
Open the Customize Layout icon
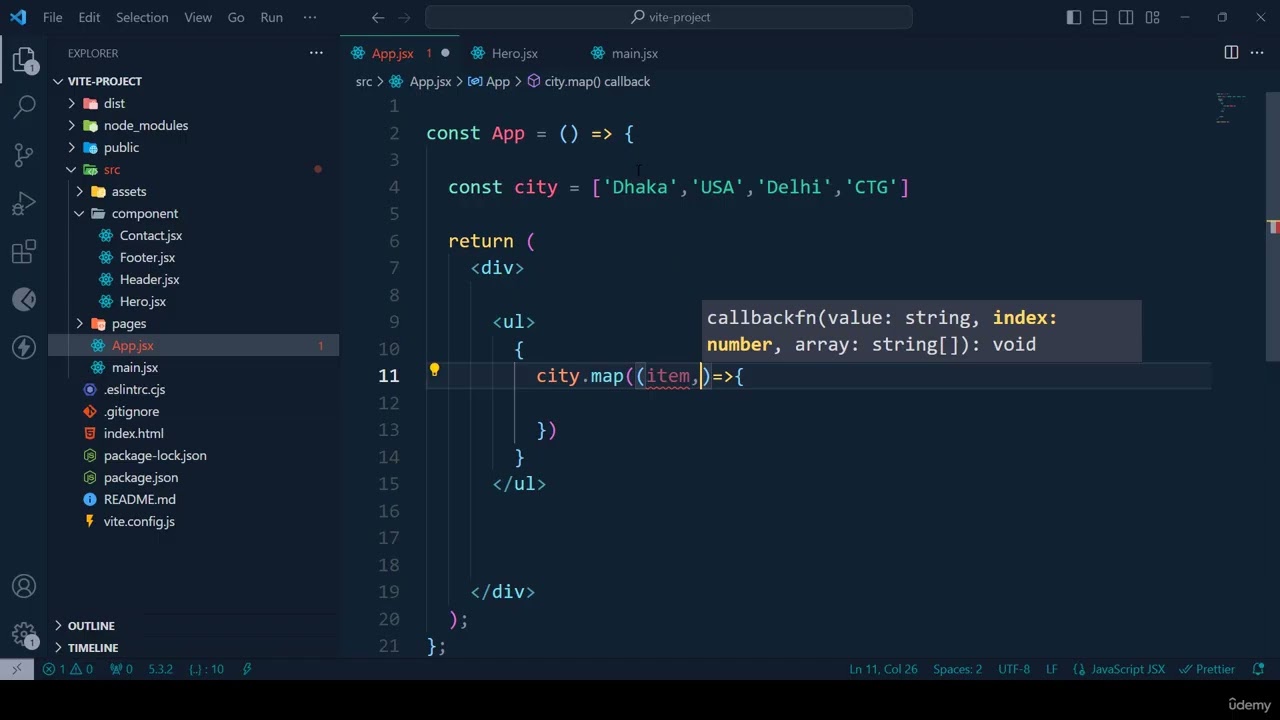click(1152, 17)
